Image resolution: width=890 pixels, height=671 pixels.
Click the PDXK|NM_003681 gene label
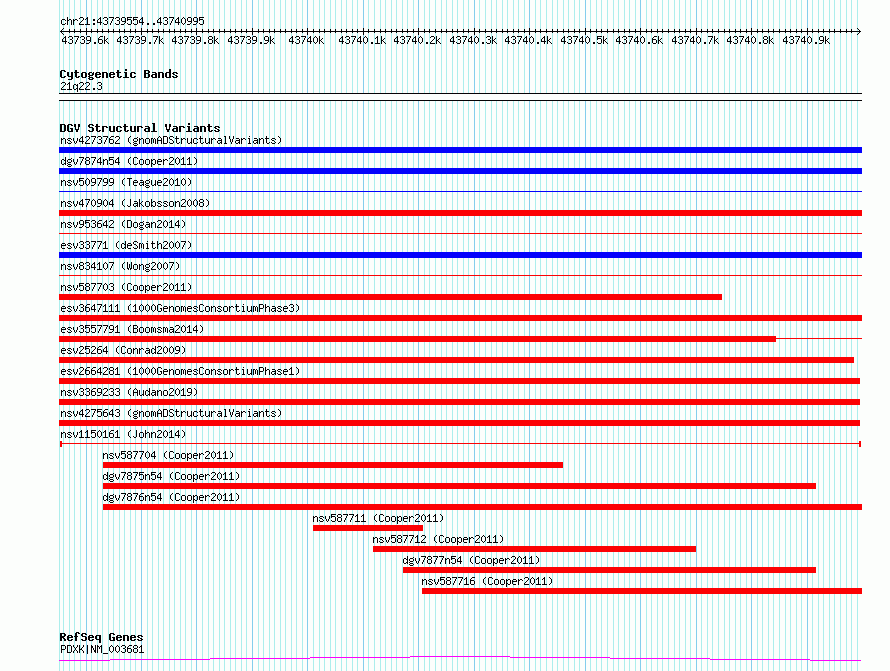tap(102, 649)
